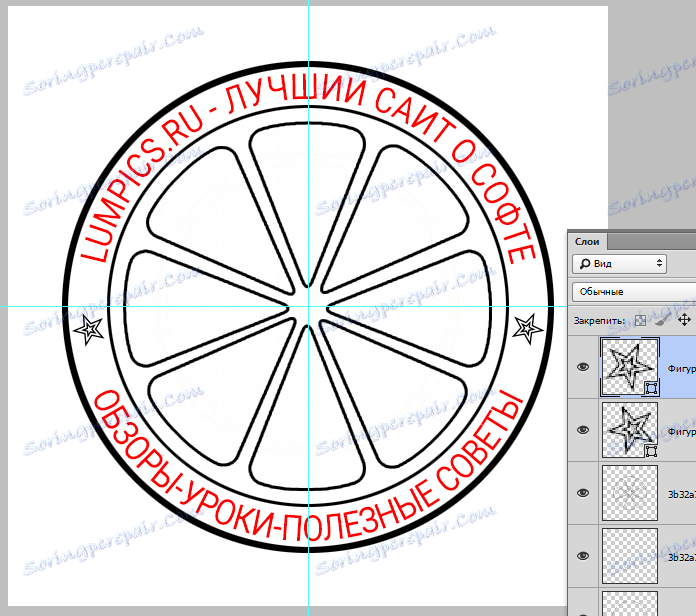This screenshot has height=616, width=696.
Task: Select the unselected Фигура layer name
Action: (682, 431)
